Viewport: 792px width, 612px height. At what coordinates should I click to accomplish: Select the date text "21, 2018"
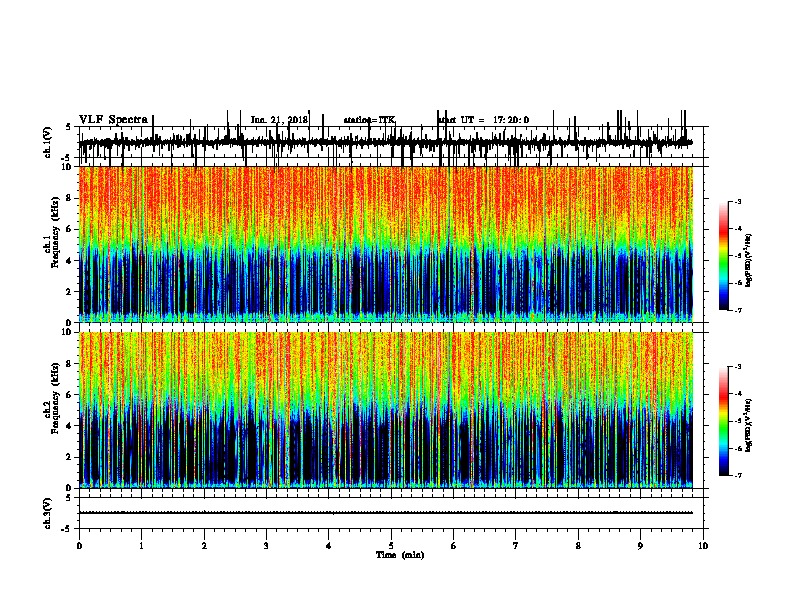pyautogui.click(x=288, y=120)
